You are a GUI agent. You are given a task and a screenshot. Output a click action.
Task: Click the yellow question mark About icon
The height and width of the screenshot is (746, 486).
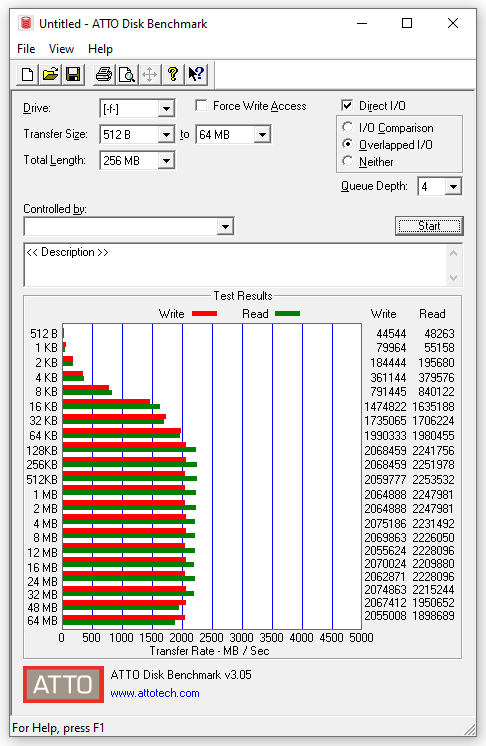coord(173,75)
